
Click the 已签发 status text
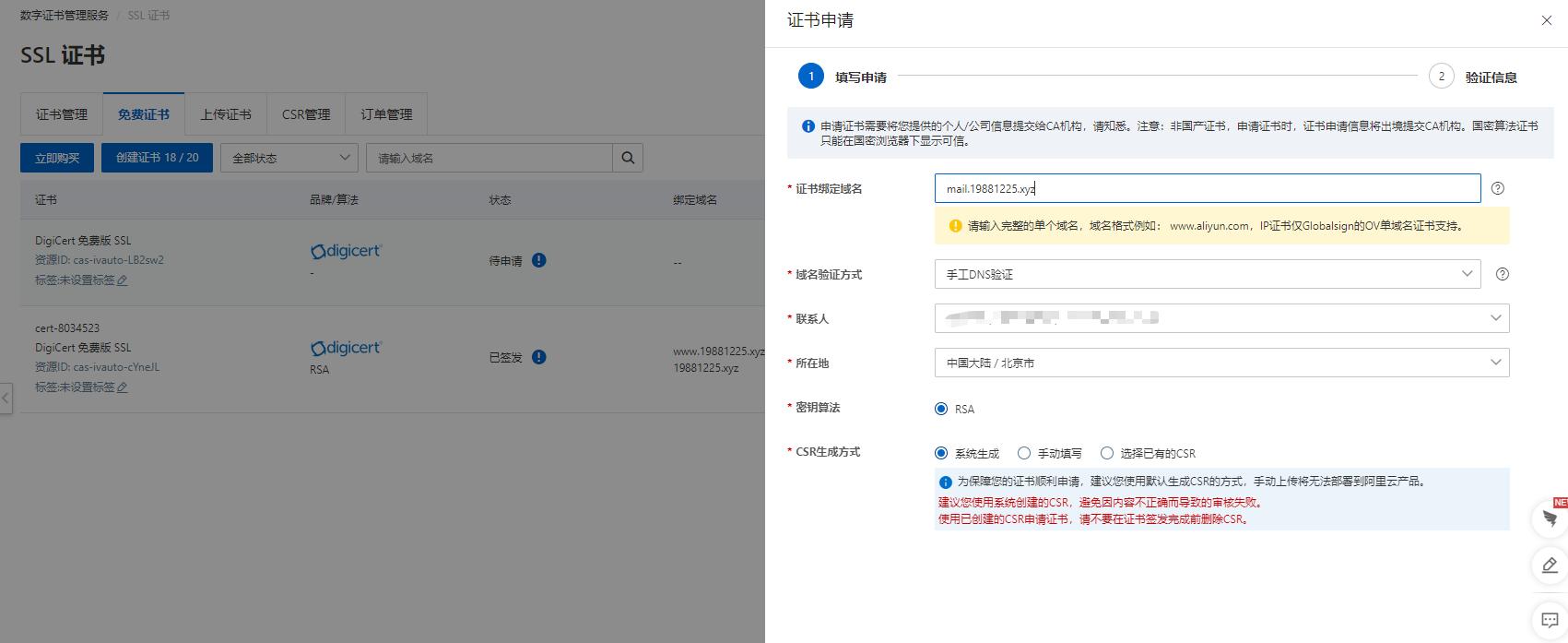505,358
